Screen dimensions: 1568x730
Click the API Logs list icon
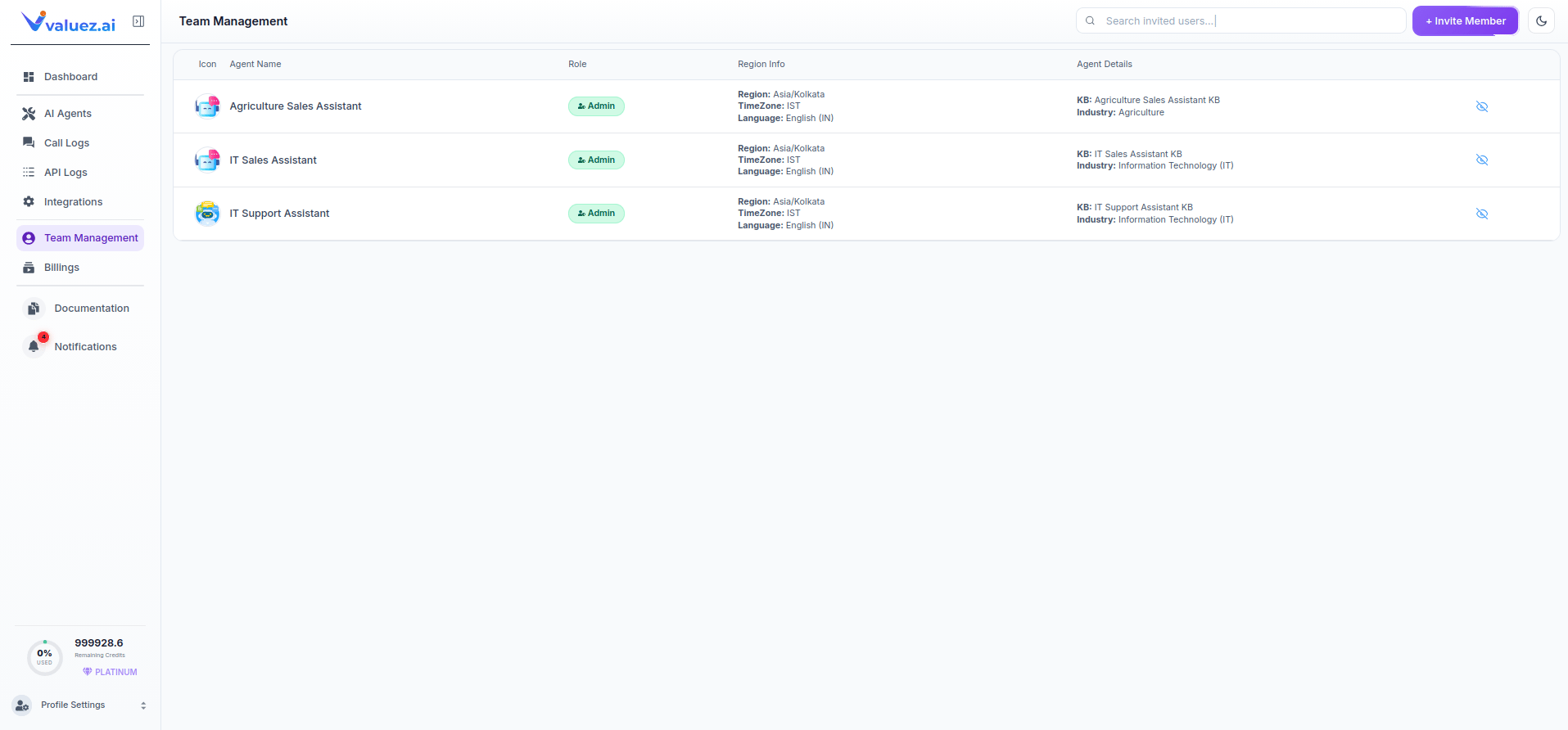click(29, 173)
